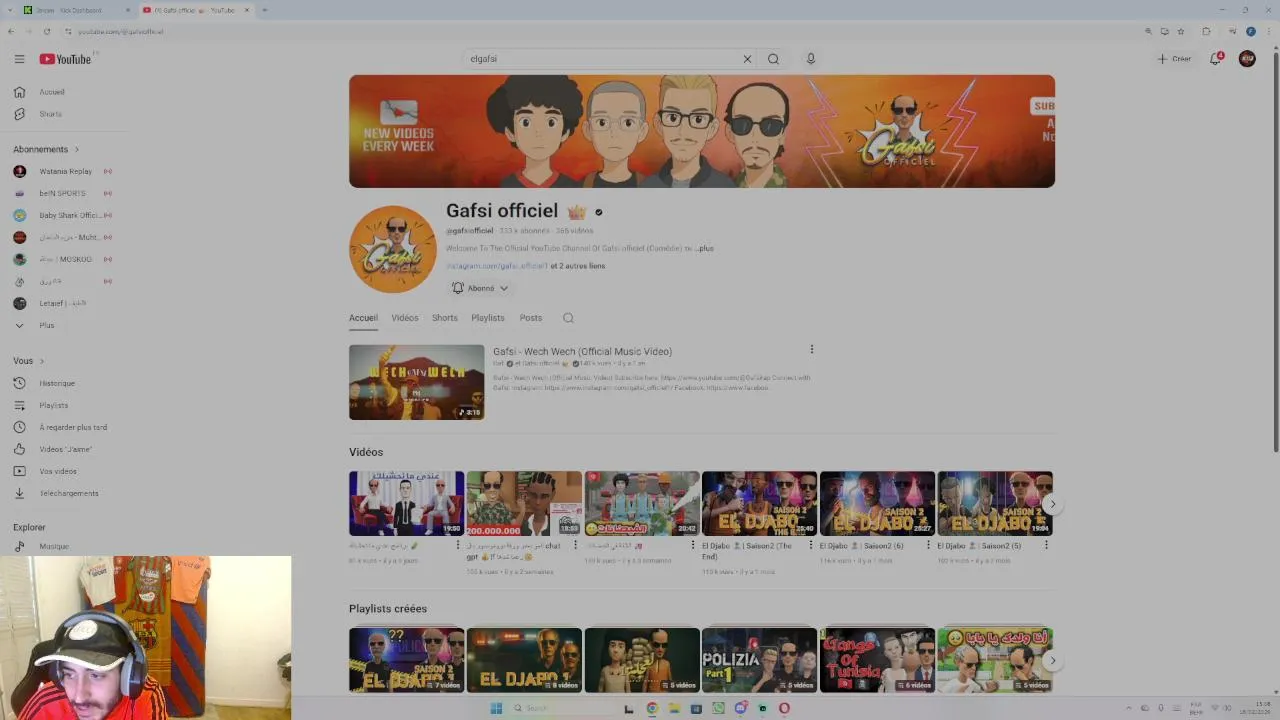Show next videos with carousel arrow
The height and width of the screenshot is (720, 1280).
[1052, 504]
